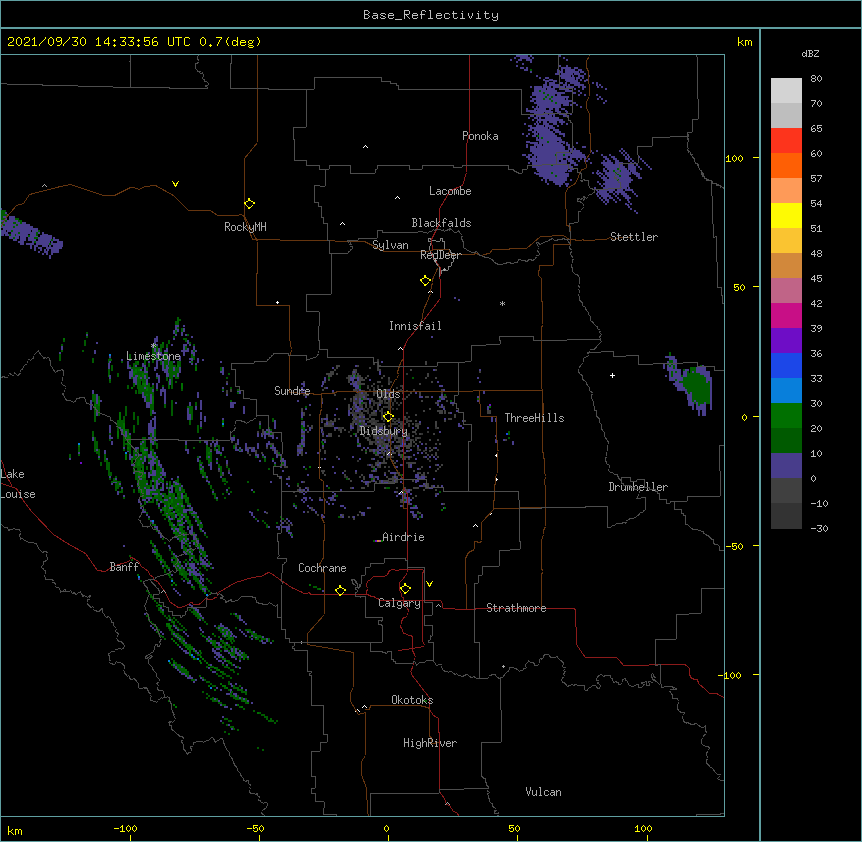Image resolution: width=862 pixels, height=842 pixels.
Task: Pick the dark orange 60-57 dBZ legend swatch
Action: coord(786,165)
